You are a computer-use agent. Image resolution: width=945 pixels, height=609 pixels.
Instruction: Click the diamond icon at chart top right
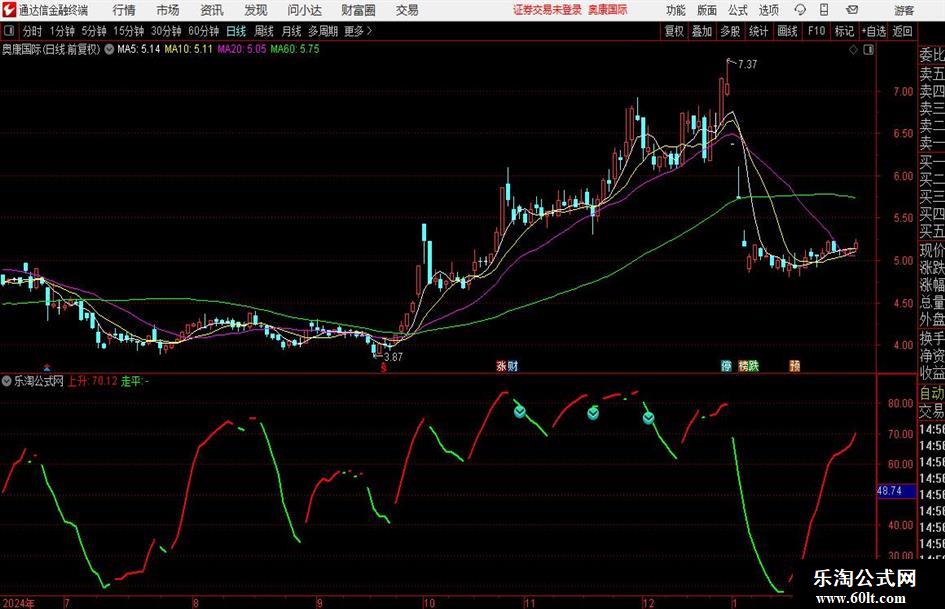(x=853, y=50)
